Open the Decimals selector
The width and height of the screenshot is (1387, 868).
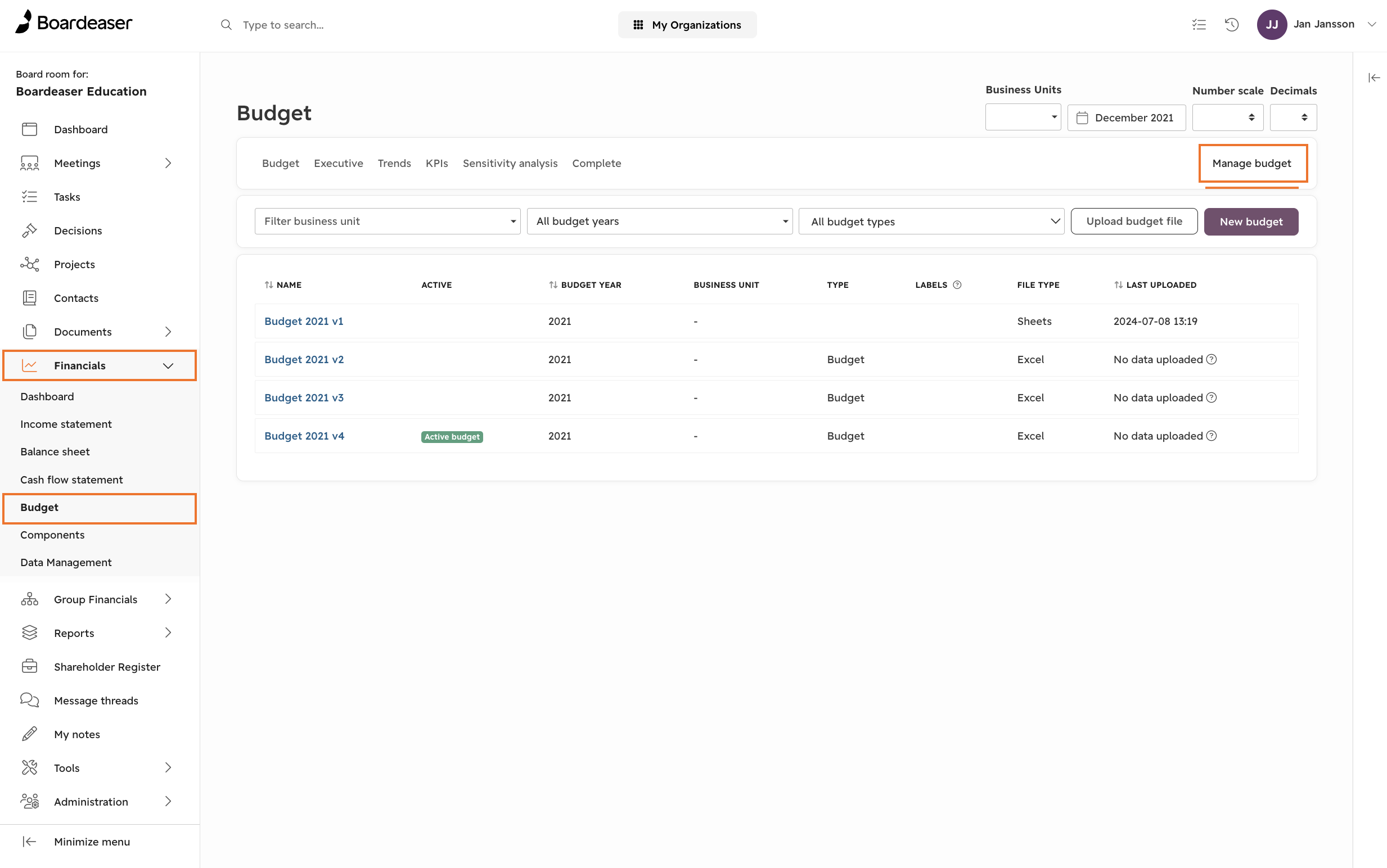[1293, 117]
